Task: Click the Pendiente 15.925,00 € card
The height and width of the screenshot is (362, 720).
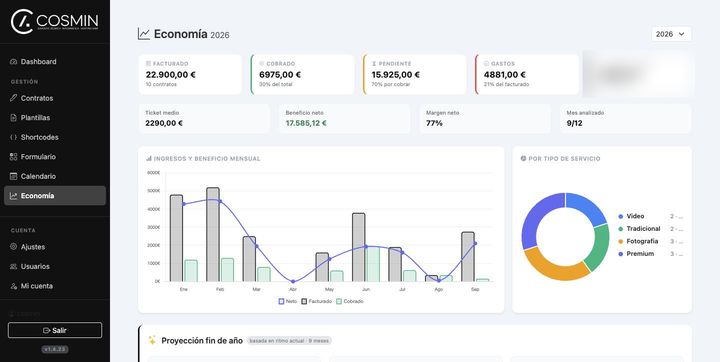Action: tap(415, 74)
